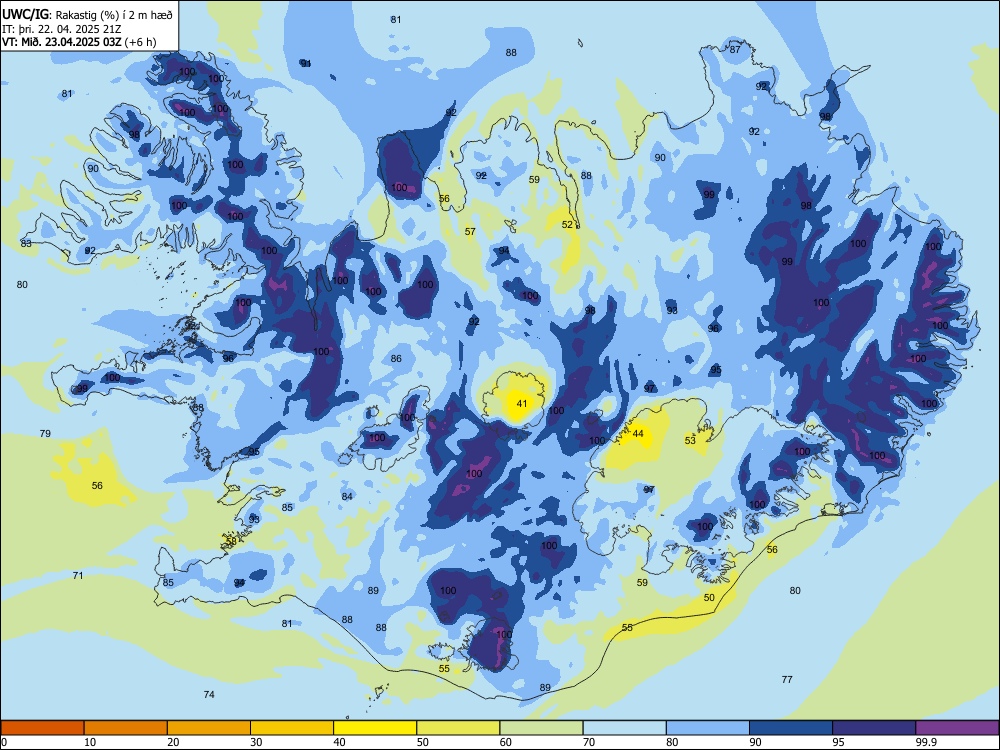Click the golden 30–40 legend swatch
Viewport: 1000px width, 750px height.
pos(292,728)
